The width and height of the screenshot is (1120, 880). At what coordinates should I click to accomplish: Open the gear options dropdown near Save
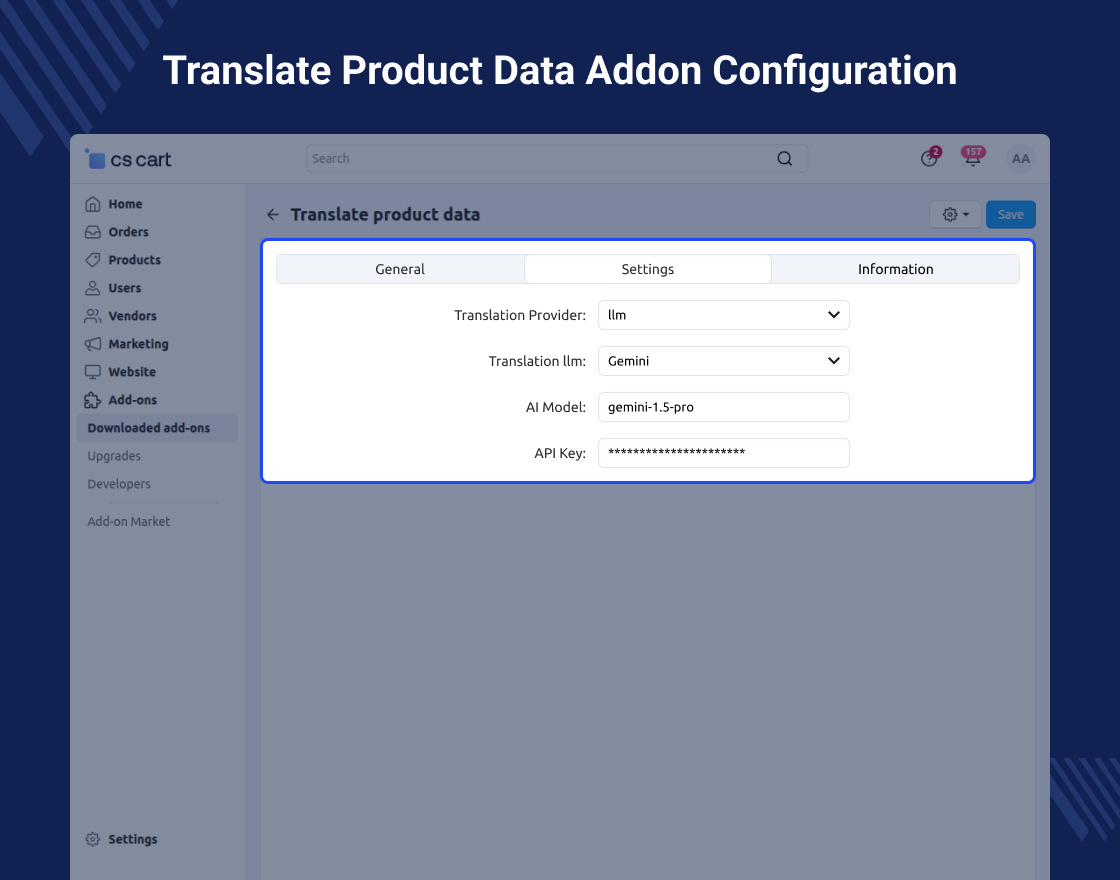click(955, 215)
